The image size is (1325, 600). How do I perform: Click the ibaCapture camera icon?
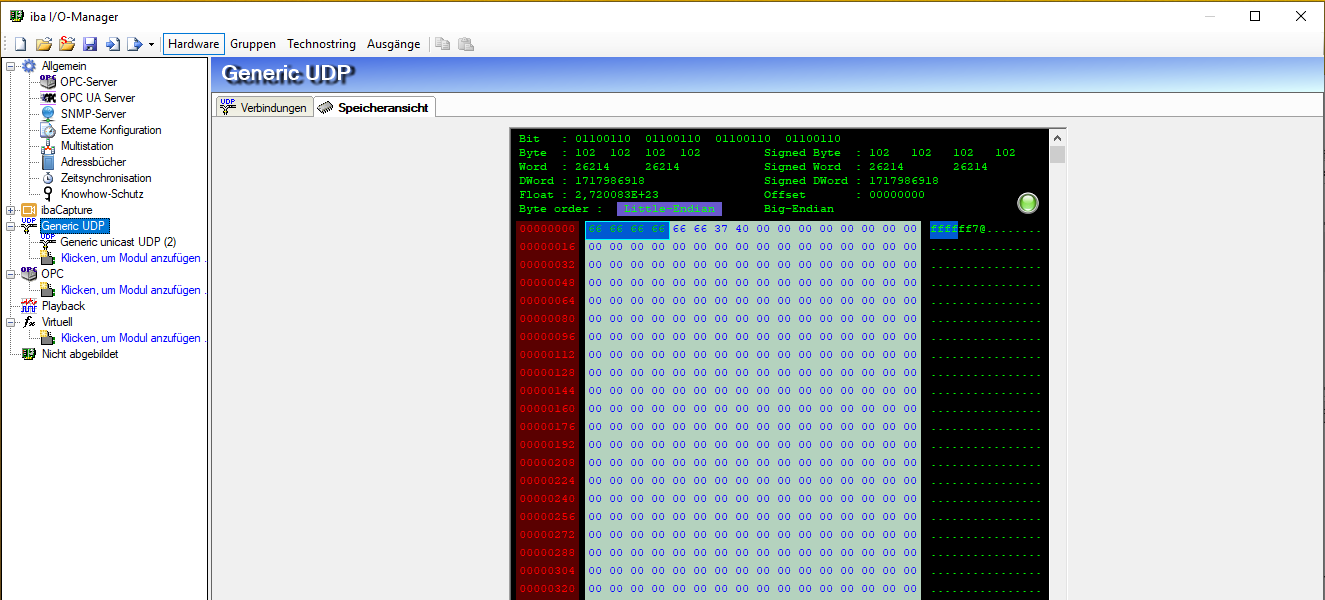coord(29,210)
